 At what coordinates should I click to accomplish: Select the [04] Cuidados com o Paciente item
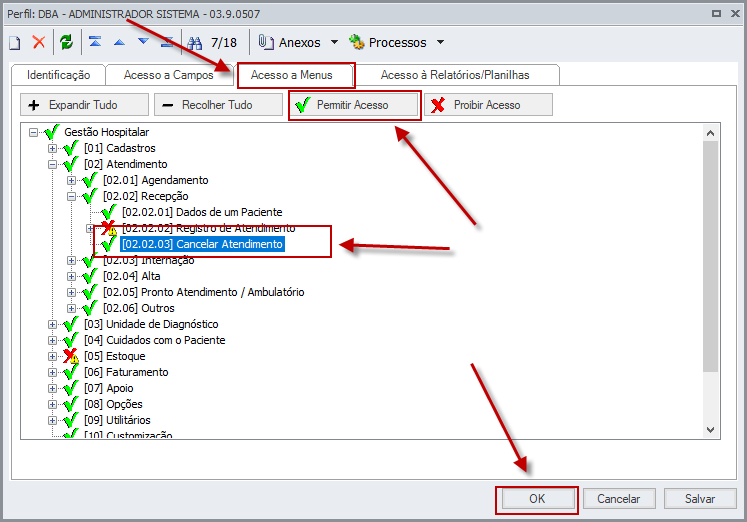[x=155, y=341]
